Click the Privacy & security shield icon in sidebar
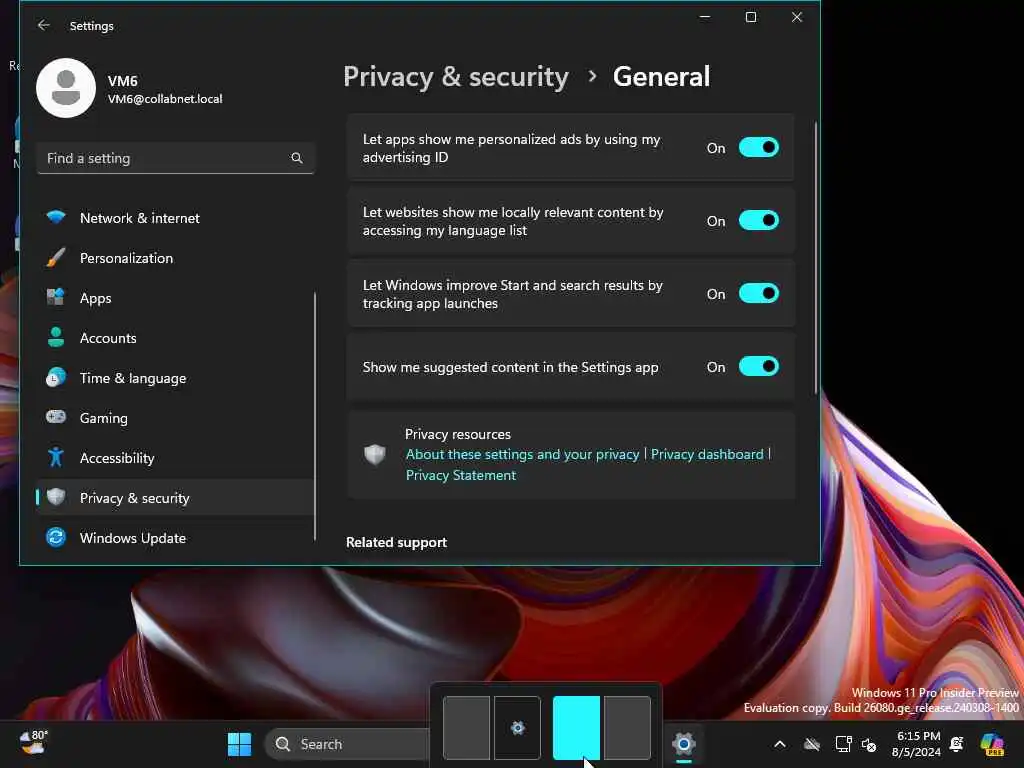Screen dimensions: 1024x768 point(56,498)
